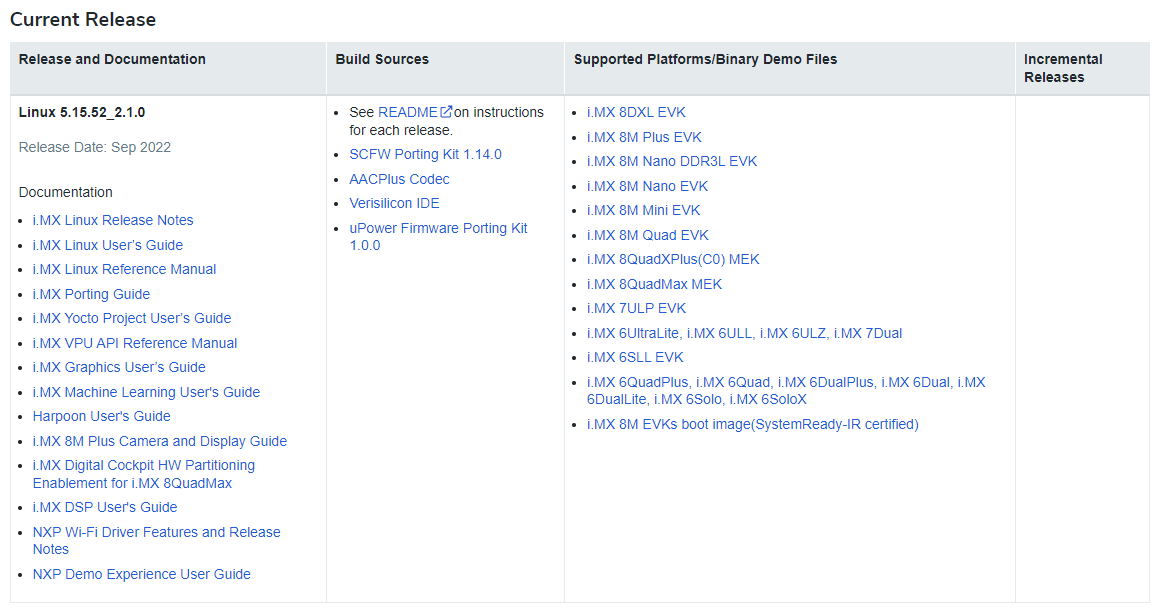Viewport: 1161px width, 609px height.
Task: Select the i.MX 8M Plus EVK platform
Action: [644, 137]
